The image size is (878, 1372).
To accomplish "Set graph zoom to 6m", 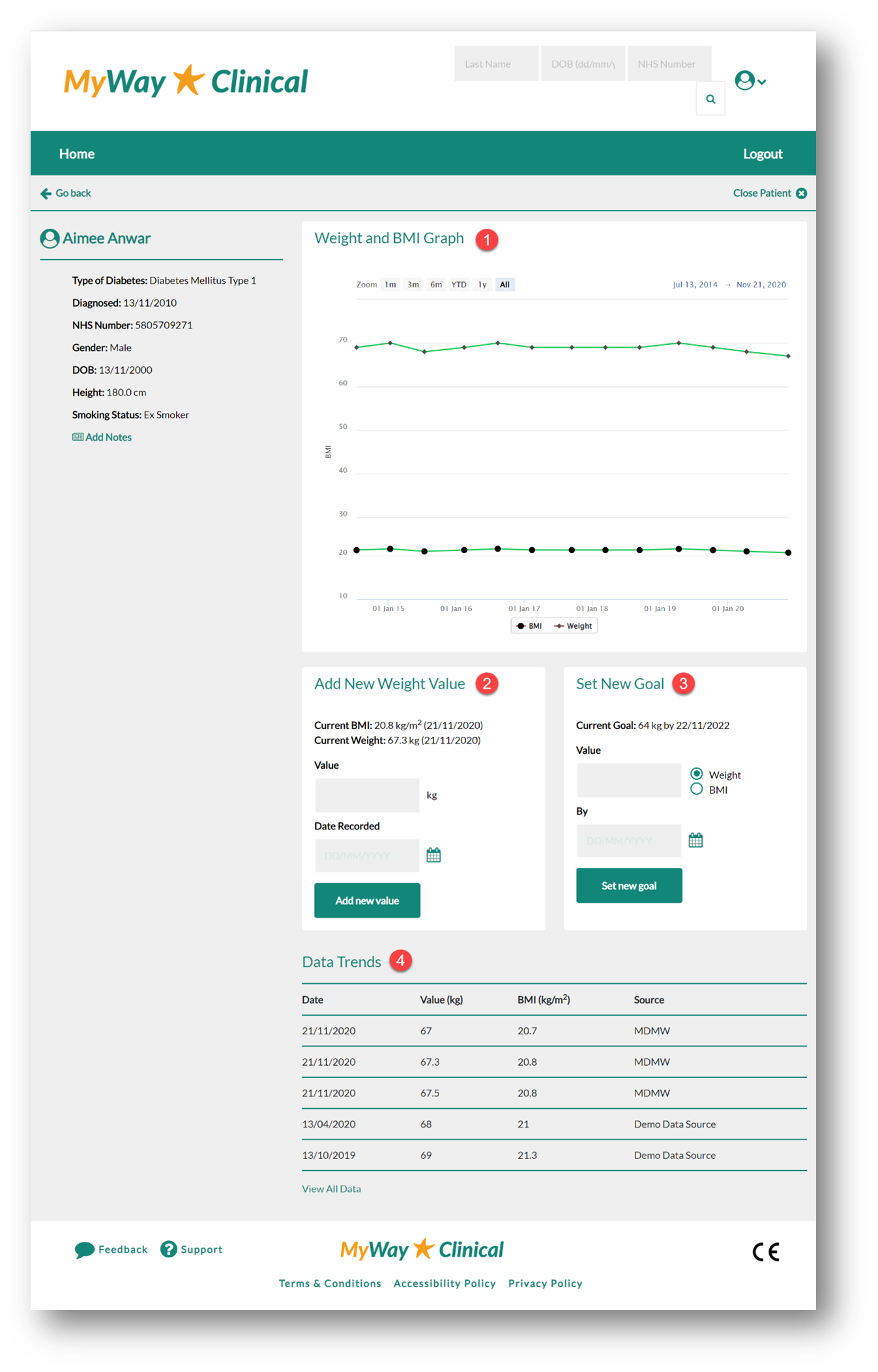I will tap(435, 285).
